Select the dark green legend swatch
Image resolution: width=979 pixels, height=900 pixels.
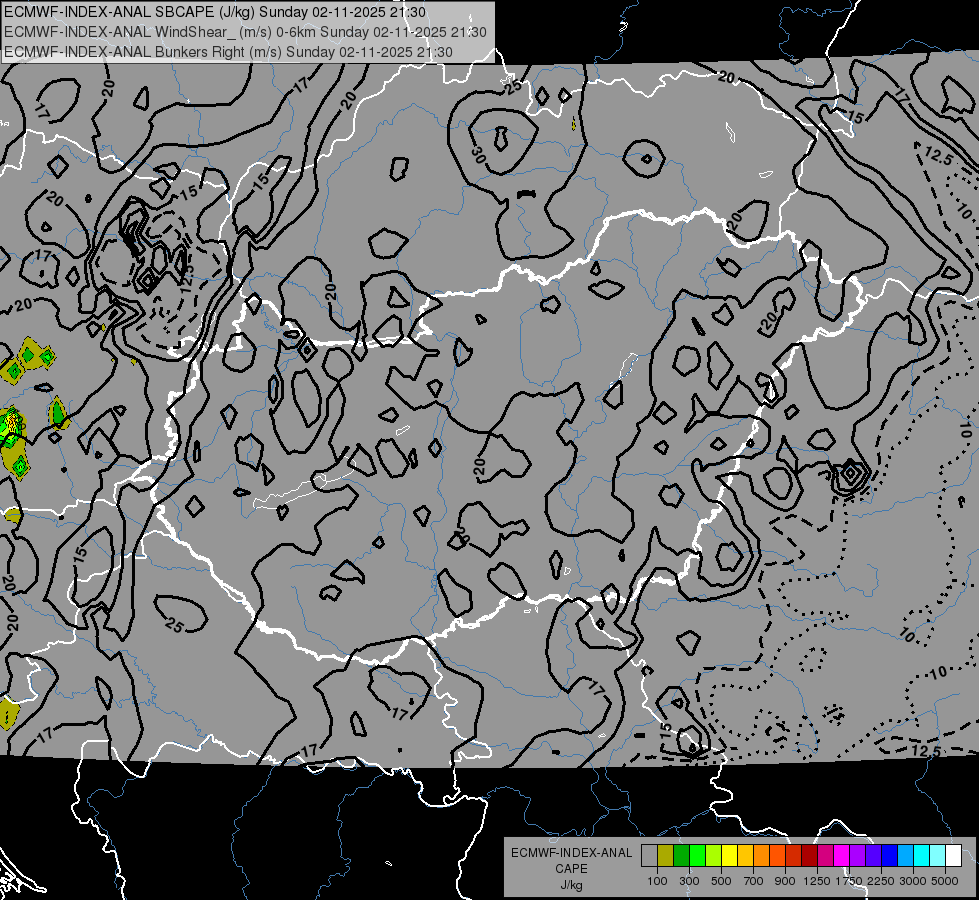coord(681,856)
